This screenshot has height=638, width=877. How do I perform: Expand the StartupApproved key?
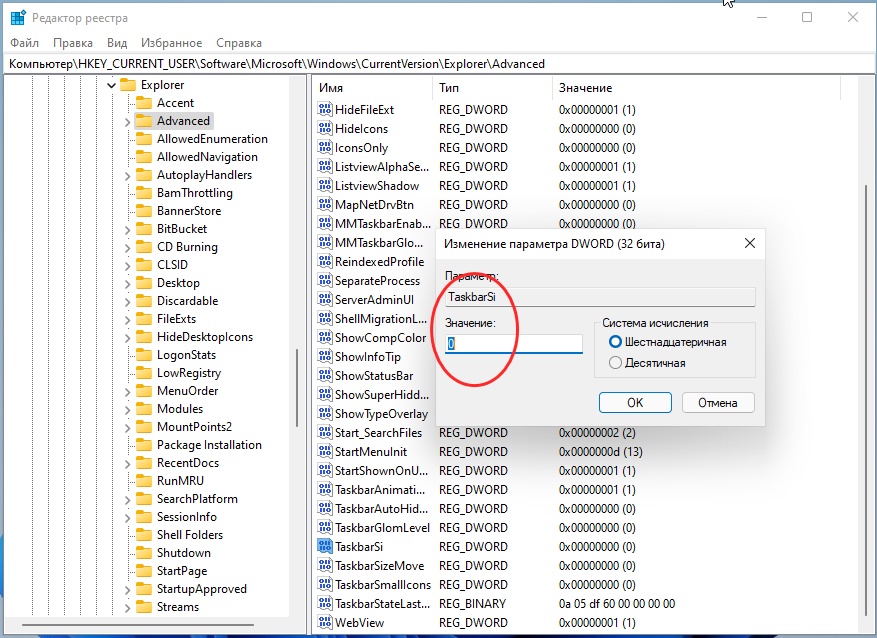[127, 590]
